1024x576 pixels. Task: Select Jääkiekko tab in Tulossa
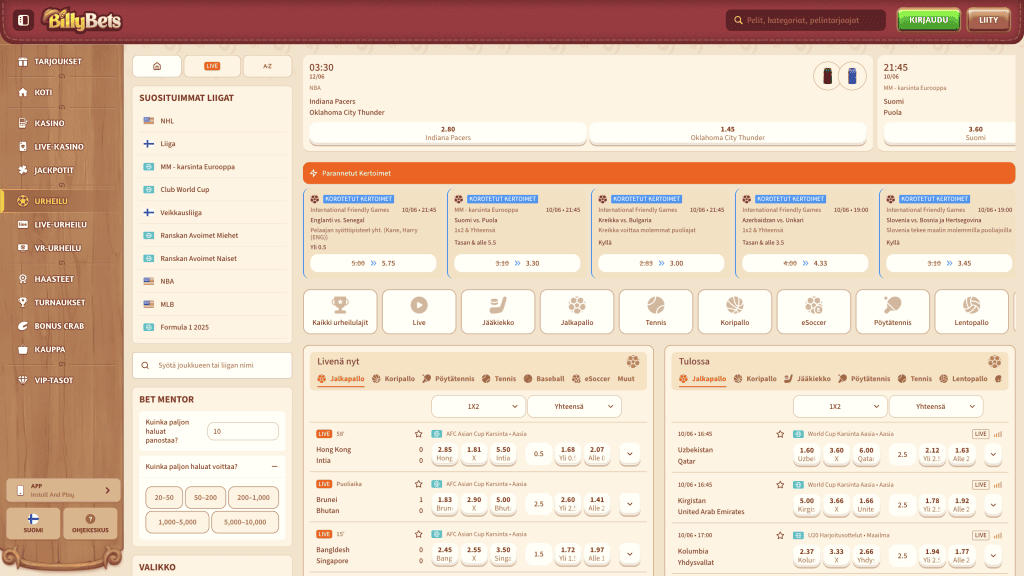[807, 379]
